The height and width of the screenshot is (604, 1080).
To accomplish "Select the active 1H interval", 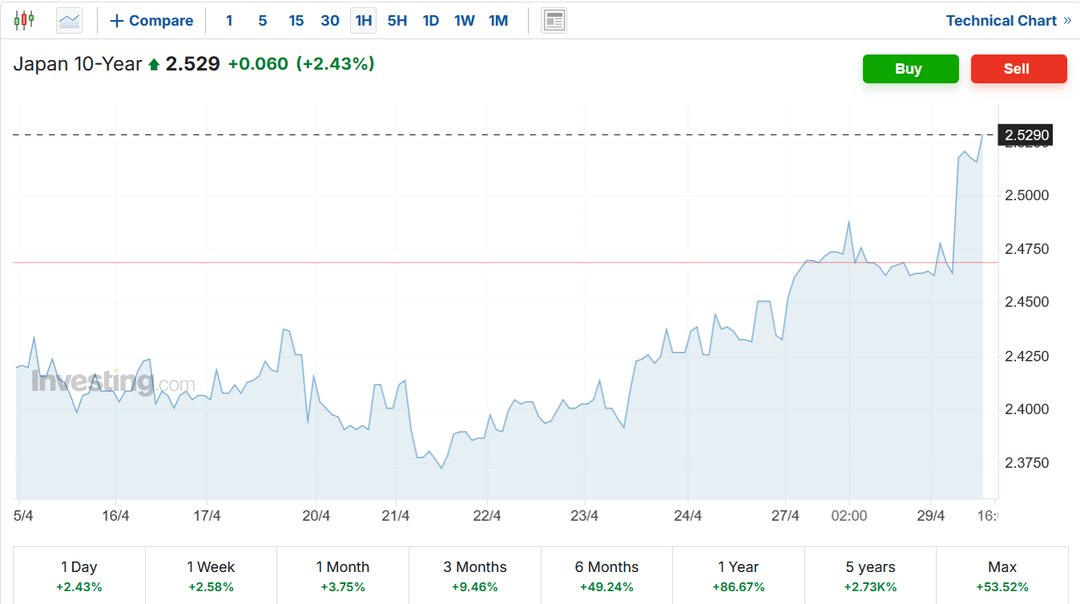I will [x=363, y=20].
